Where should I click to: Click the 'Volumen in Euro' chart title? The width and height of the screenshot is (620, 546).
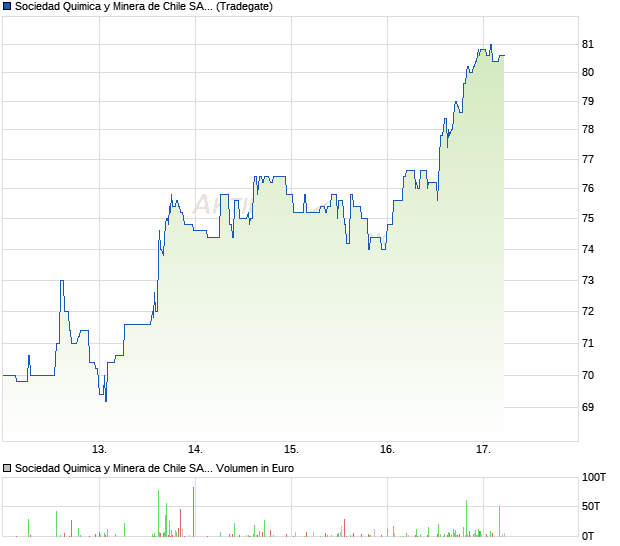[x=155, y=468]
